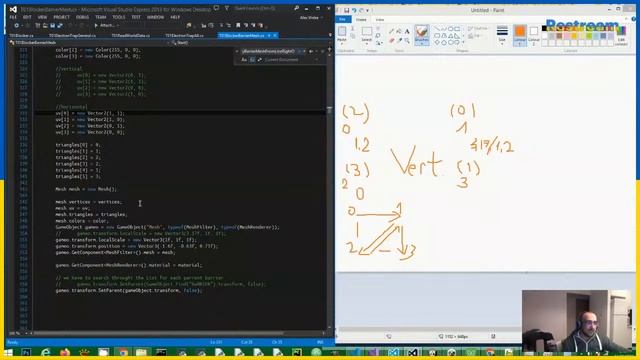Click Open File icon in Visual Studio toolbar
Screen dimensions: 640x360
click(x=45, y=25)
